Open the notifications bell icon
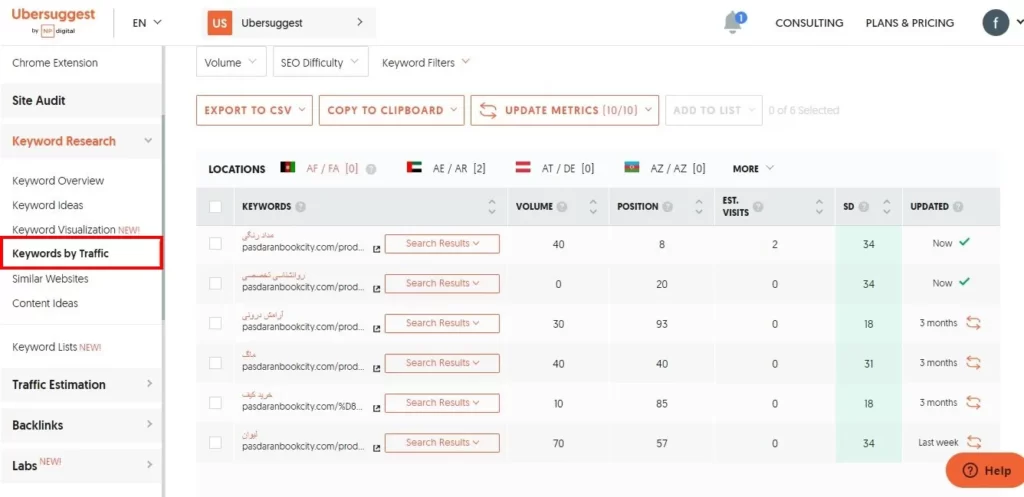1024x497 pixels. [x=735, y=22]
